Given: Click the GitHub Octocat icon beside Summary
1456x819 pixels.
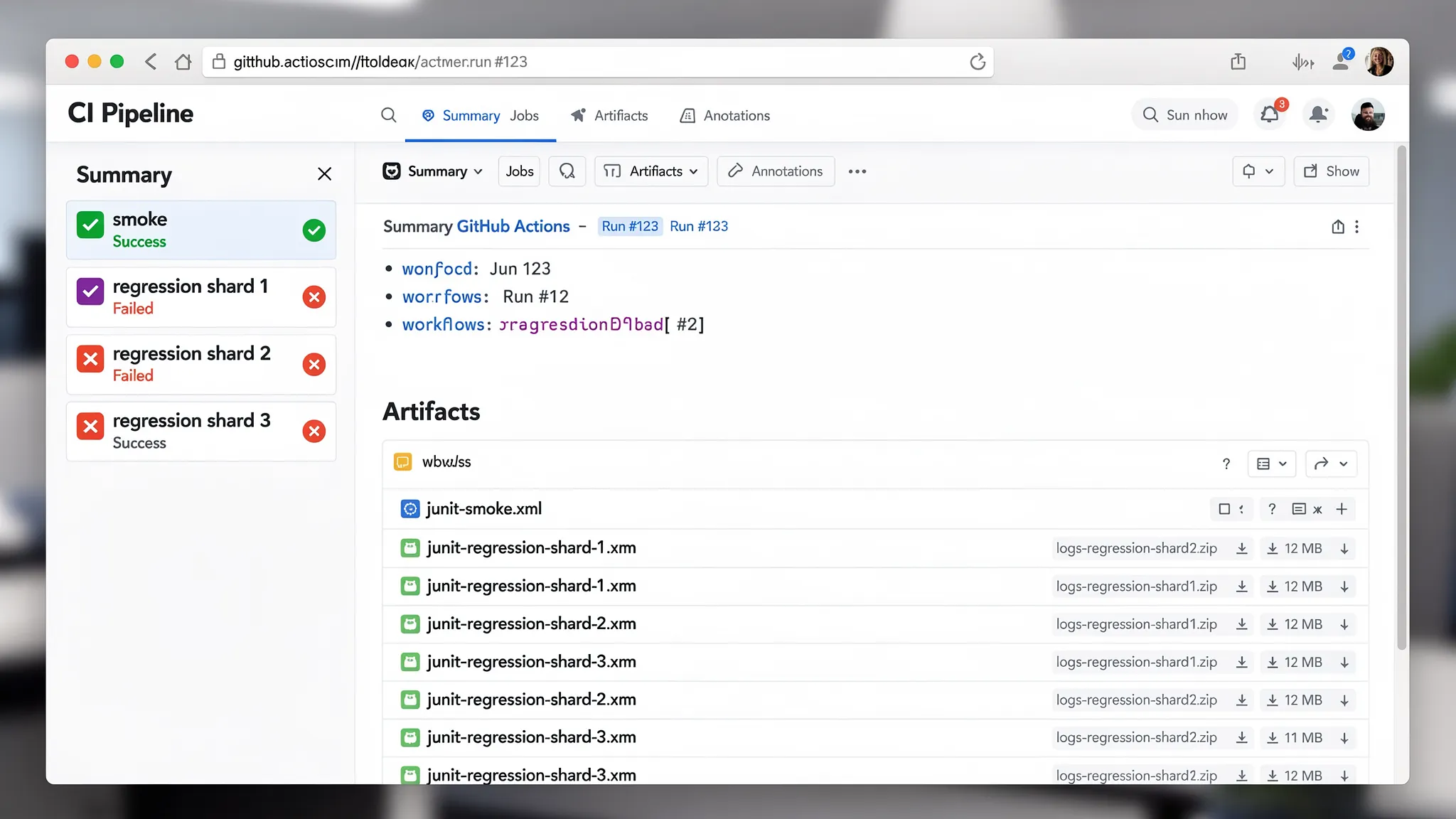Looking at the screenshot, I should [392, 171].
